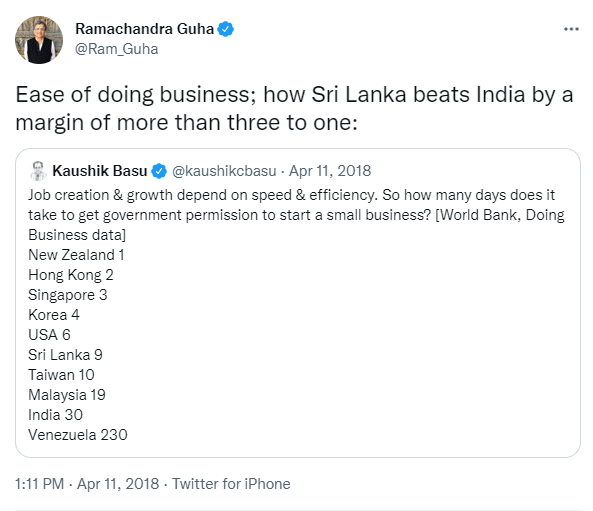Click Kaushik Basu's verified badge

[x=159, y=171]
